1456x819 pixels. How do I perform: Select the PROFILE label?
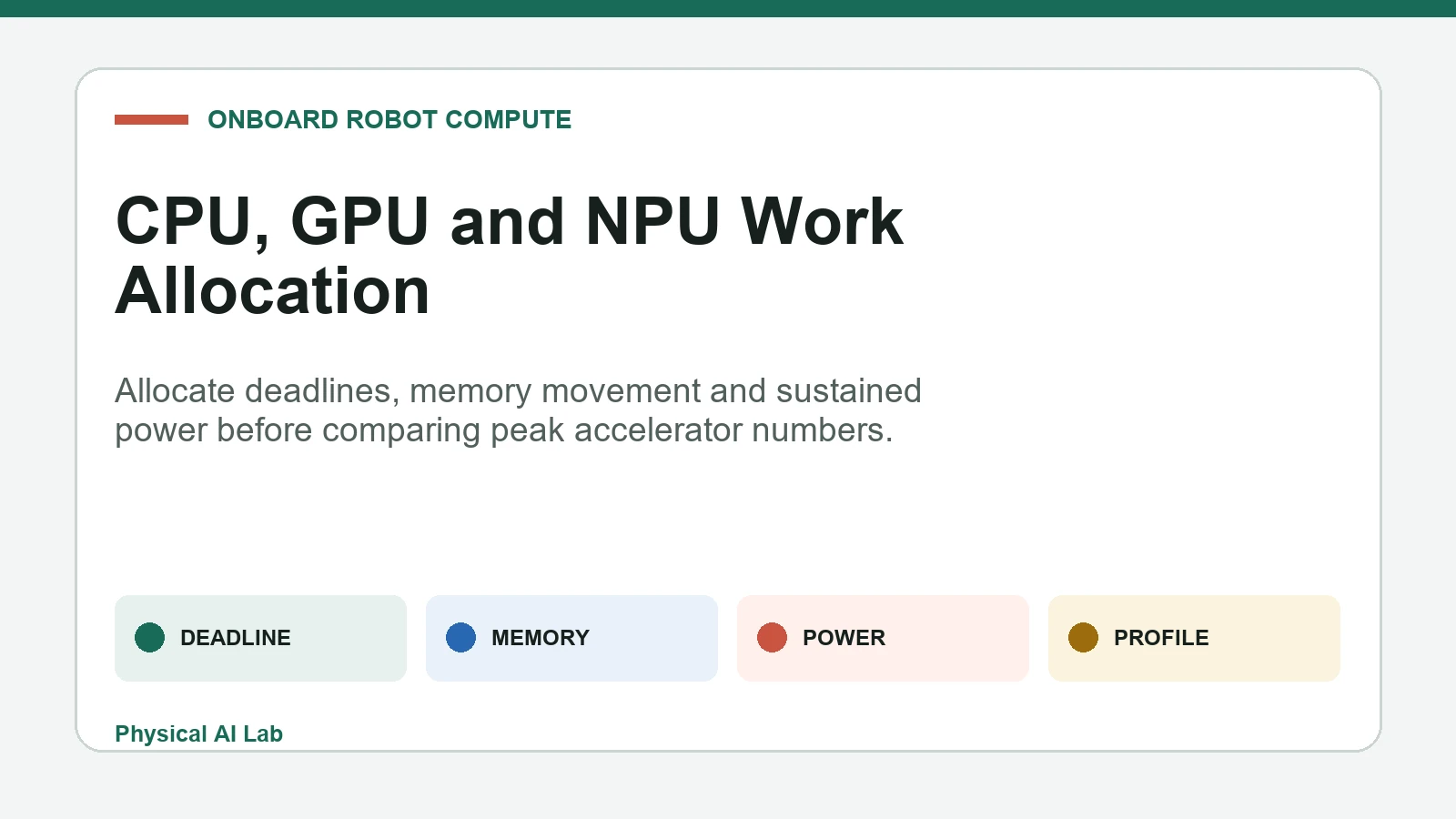1161,638
